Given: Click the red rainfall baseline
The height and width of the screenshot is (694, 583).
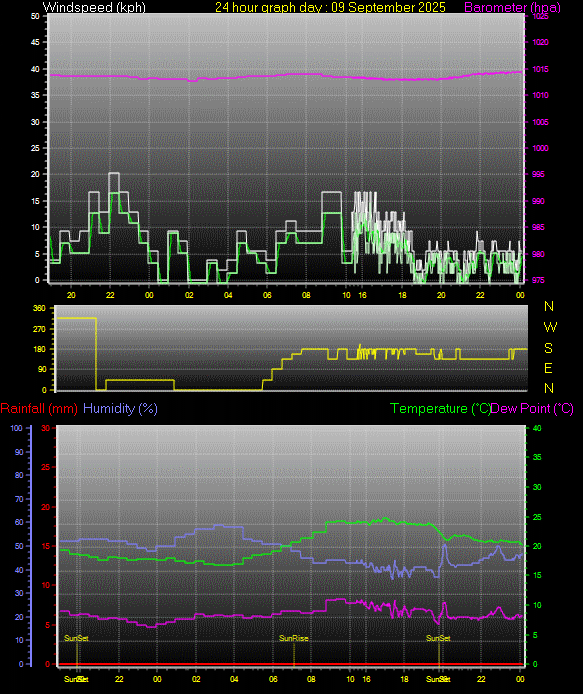Looking at the screenshot, I should click(291, 664).
